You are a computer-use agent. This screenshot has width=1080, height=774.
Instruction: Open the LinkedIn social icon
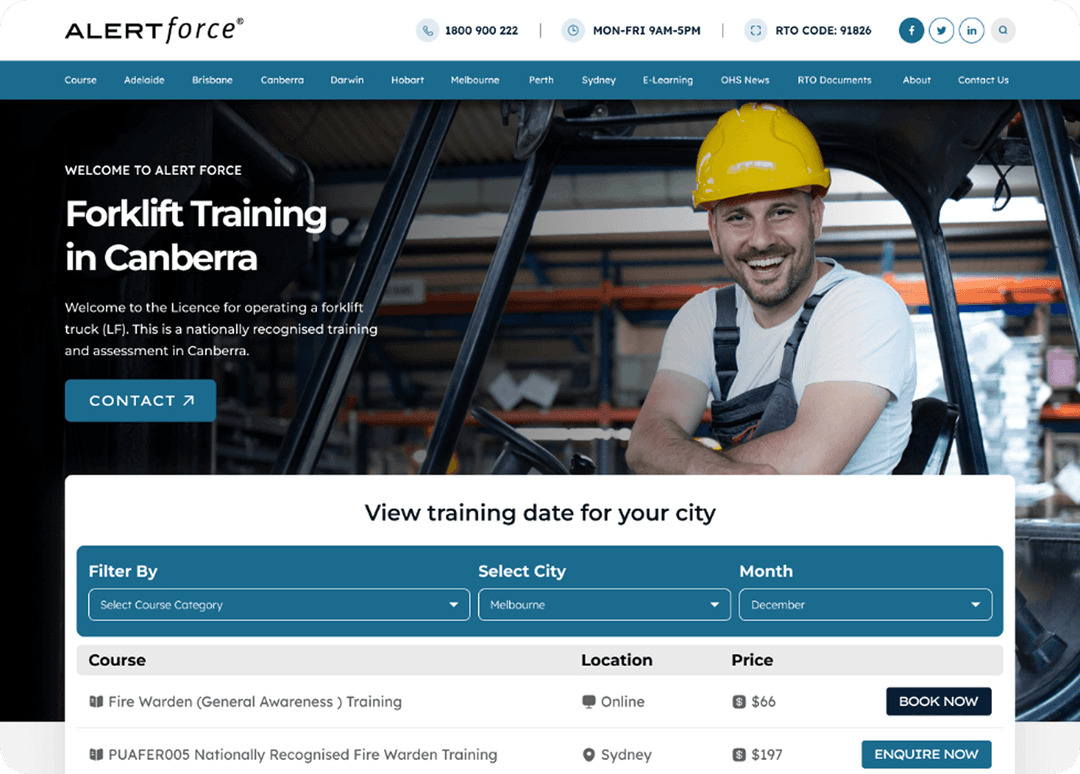tap(972, 30)
